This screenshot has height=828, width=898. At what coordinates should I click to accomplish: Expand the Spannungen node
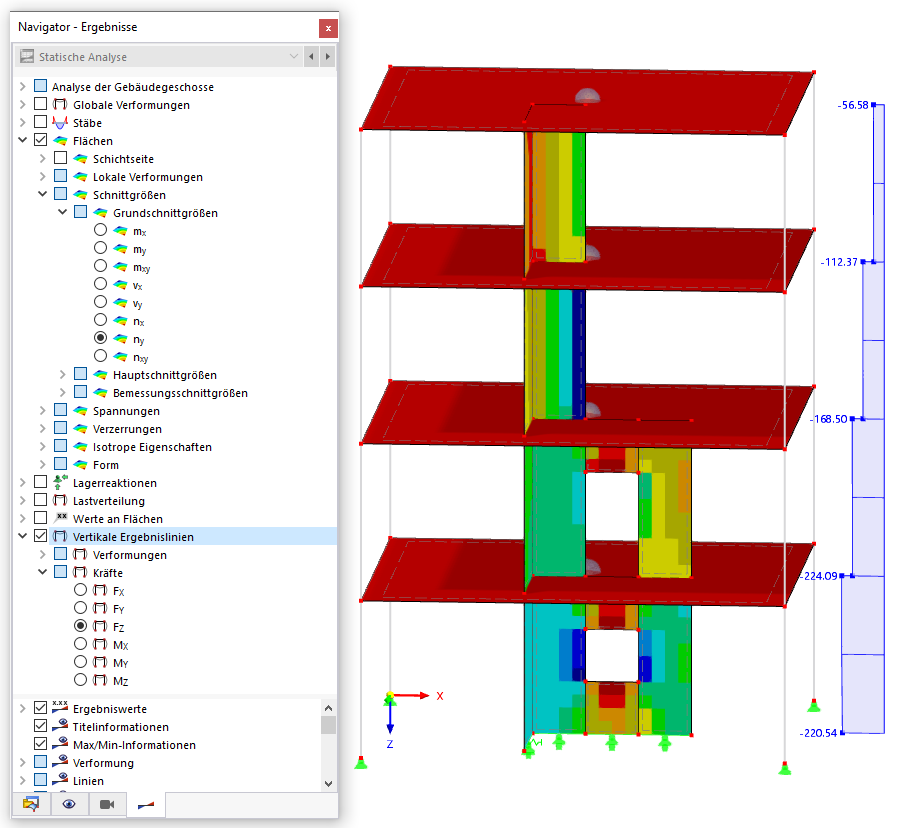(x=43, y=411)
